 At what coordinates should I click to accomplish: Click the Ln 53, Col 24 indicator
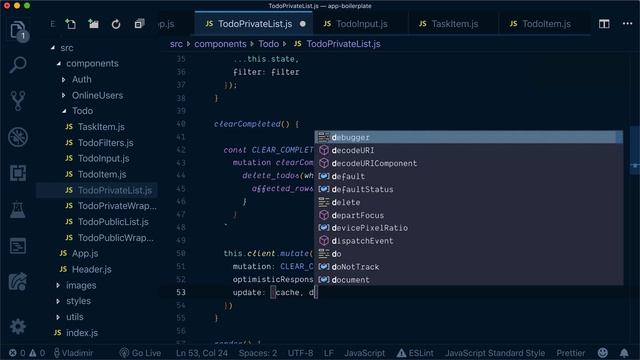coord(202,353)
